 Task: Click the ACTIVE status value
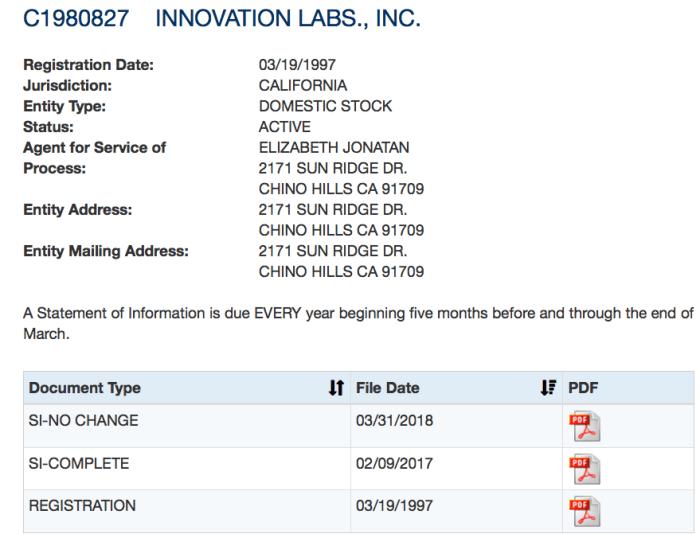coord(285,127)
